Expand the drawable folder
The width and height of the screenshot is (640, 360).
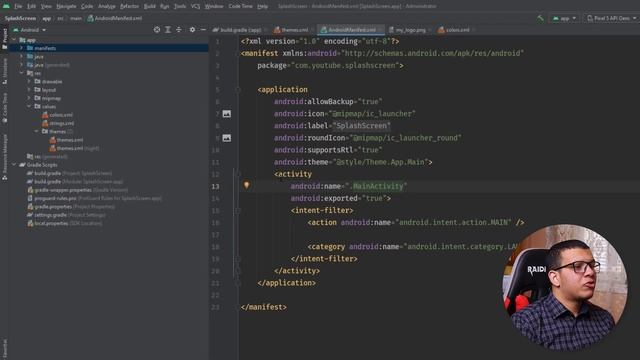[x=29, y=82]
